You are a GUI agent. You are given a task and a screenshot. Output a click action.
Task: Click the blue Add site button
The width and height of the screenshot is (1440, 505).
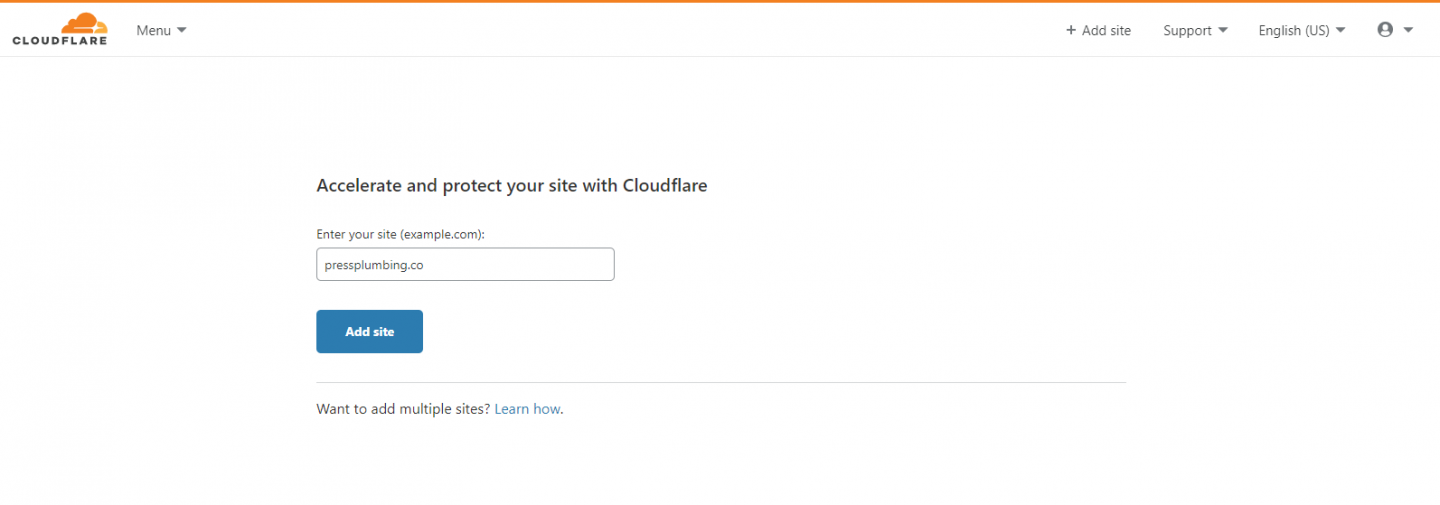(x=369, y=331)
